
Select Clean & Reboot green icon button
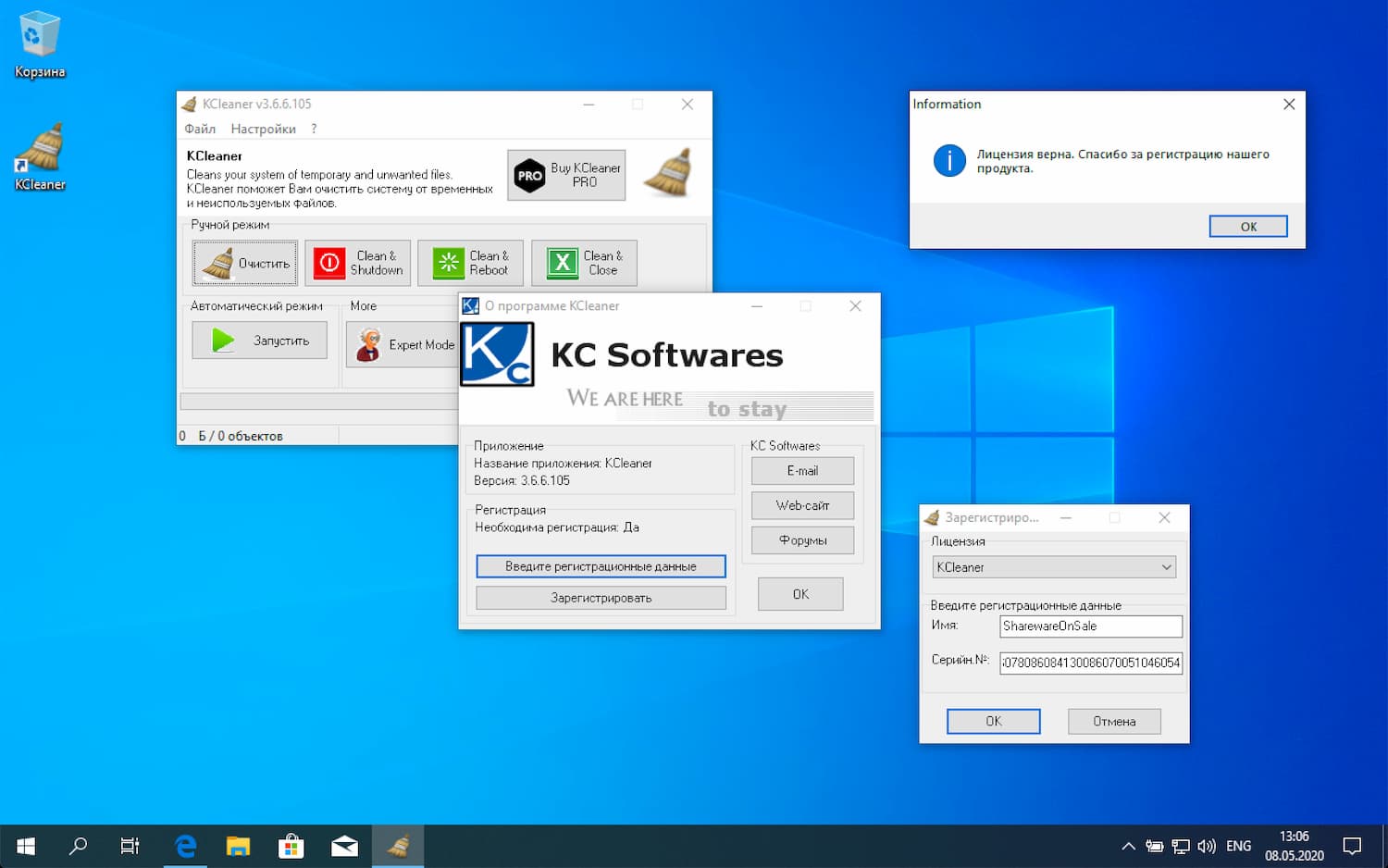point(470,263)
